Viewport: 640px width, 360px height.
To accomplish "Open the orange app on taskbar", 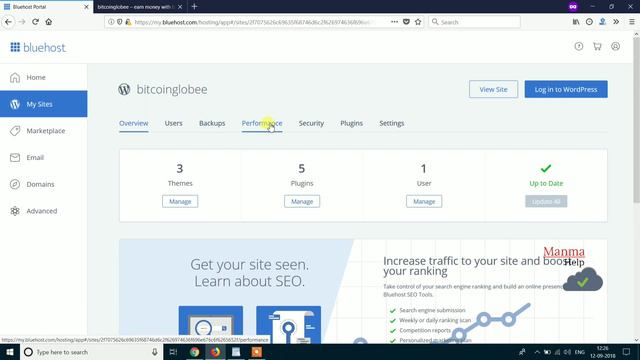I will 256,352.
